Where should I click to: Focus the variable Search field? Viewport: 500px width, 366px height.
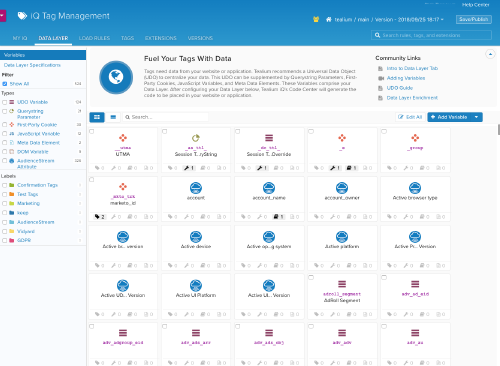[x=166, y=117]
